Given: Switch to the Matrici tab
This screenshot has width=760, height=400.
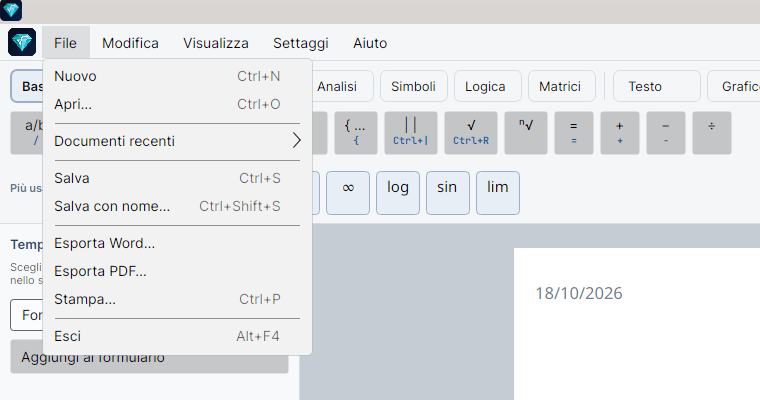Looking at the screenshot, I should [560, 86].
